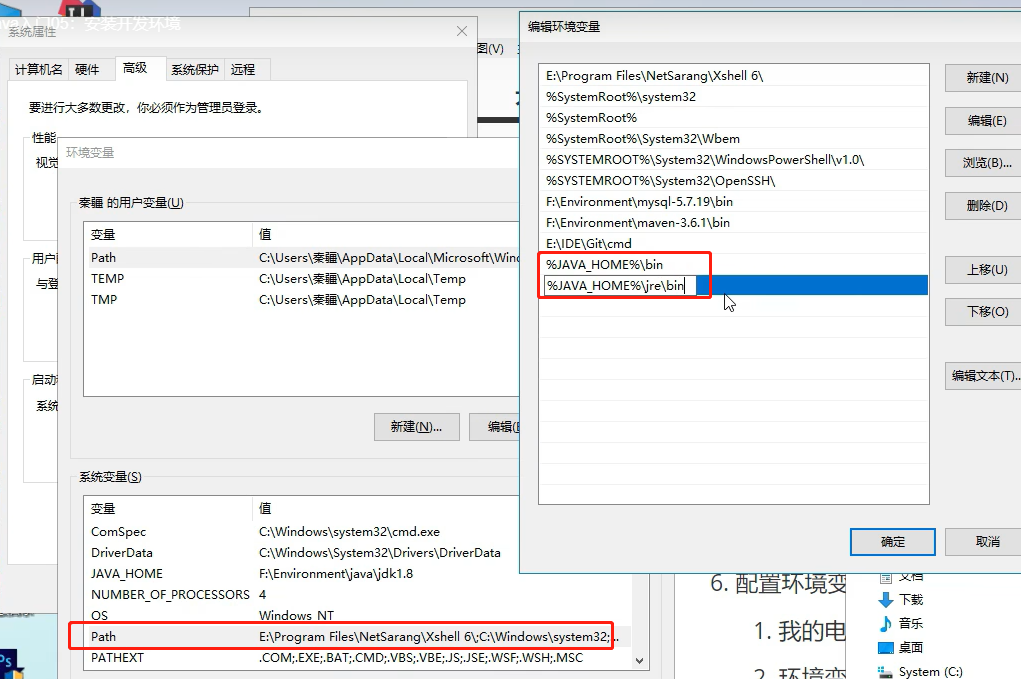Click the system variables list scrollbar down arrow

[639, 660]
